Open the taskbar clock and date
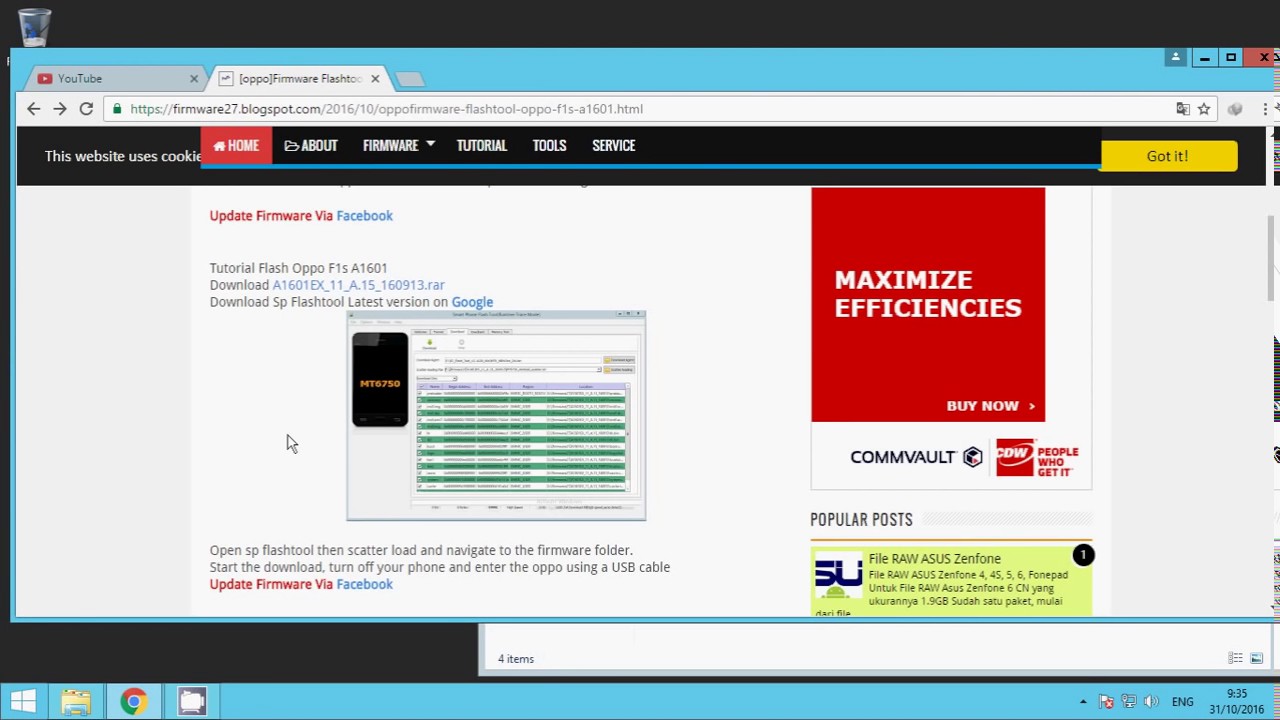 (1237, 702)
